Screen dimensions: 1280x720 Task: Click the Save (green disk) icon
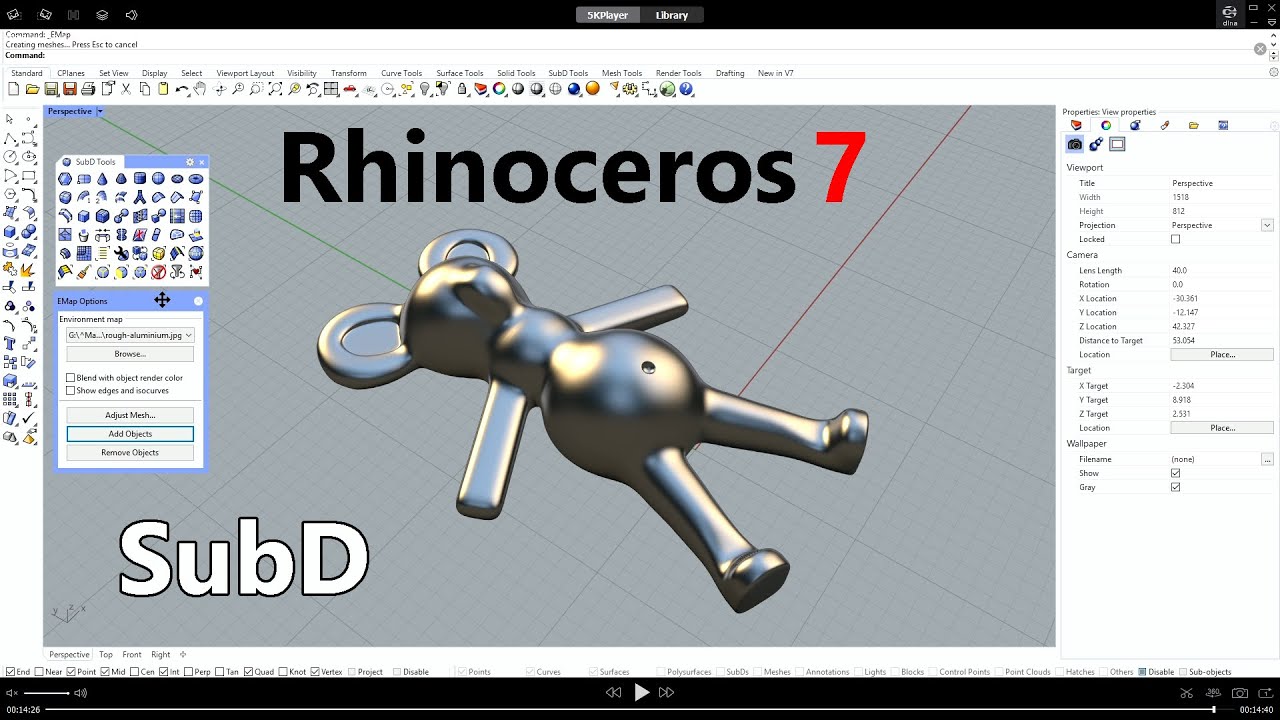[51, 89]
